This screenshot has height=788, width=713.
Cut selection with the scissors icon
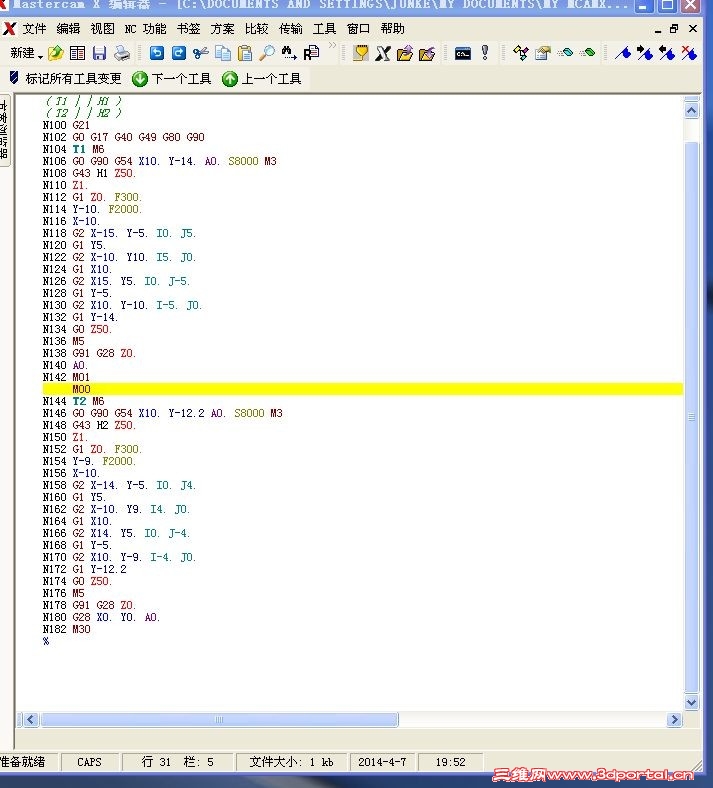(x=200, y=53)
